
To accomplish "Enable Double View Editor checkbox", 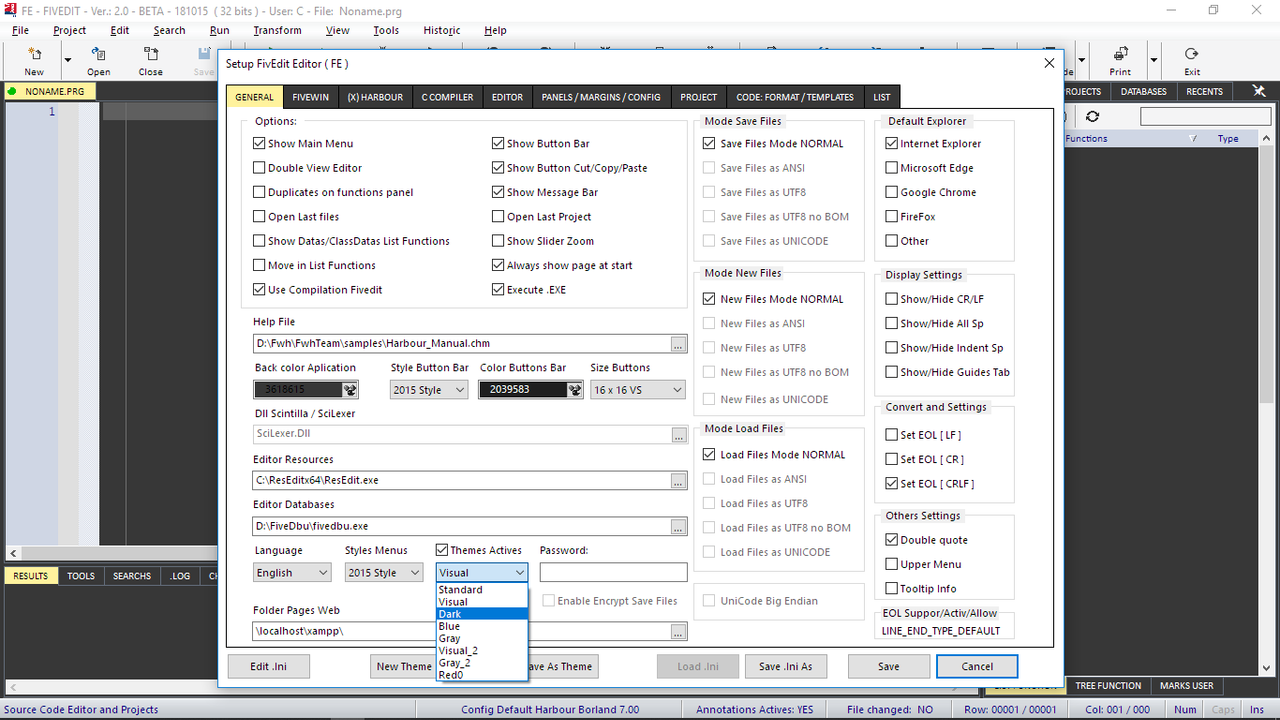I will [x=259, y=168].
